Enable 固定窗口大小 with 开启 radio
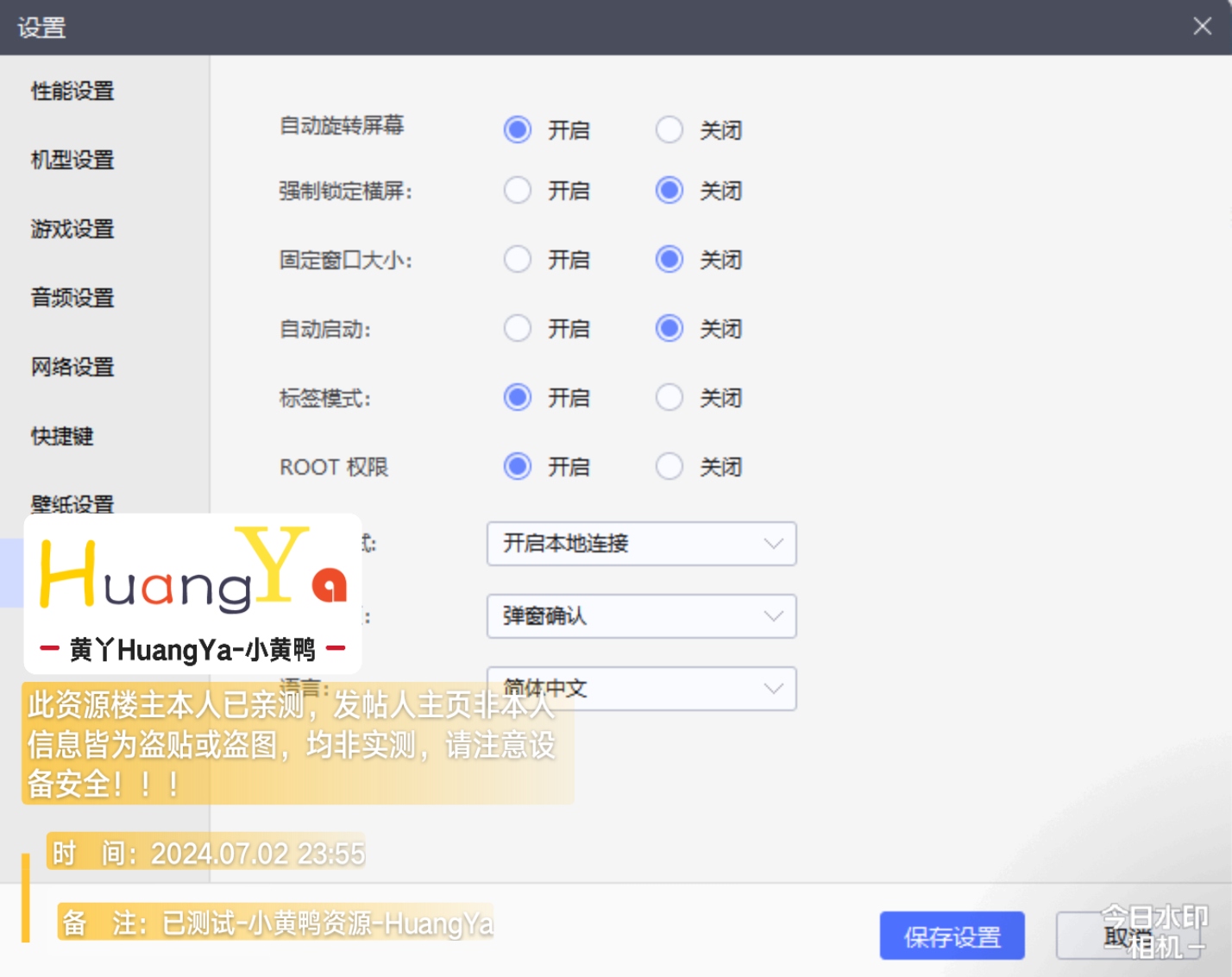 (518, 260)
